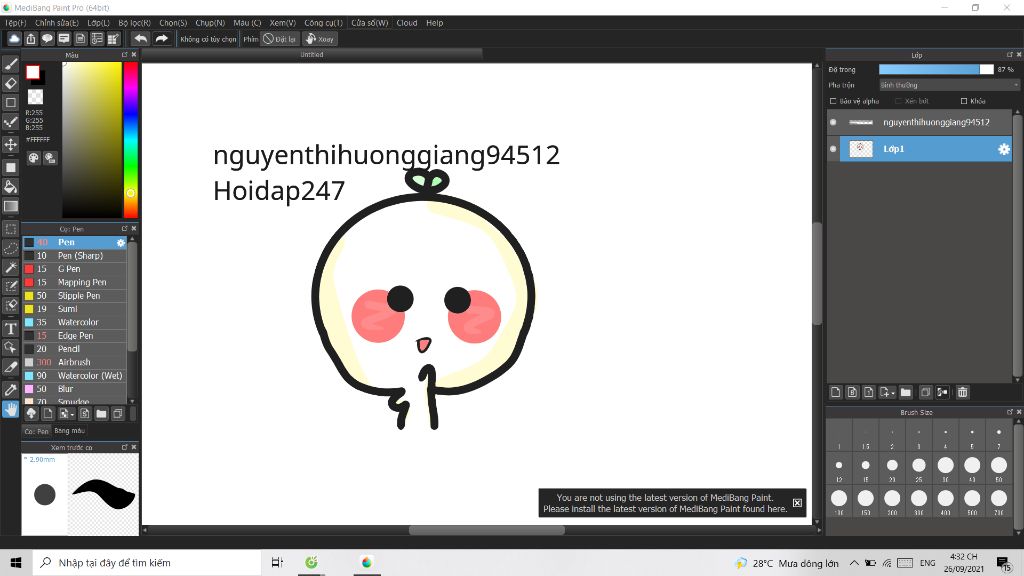Delete layer with the trash icon

click(x=963, y=392)
